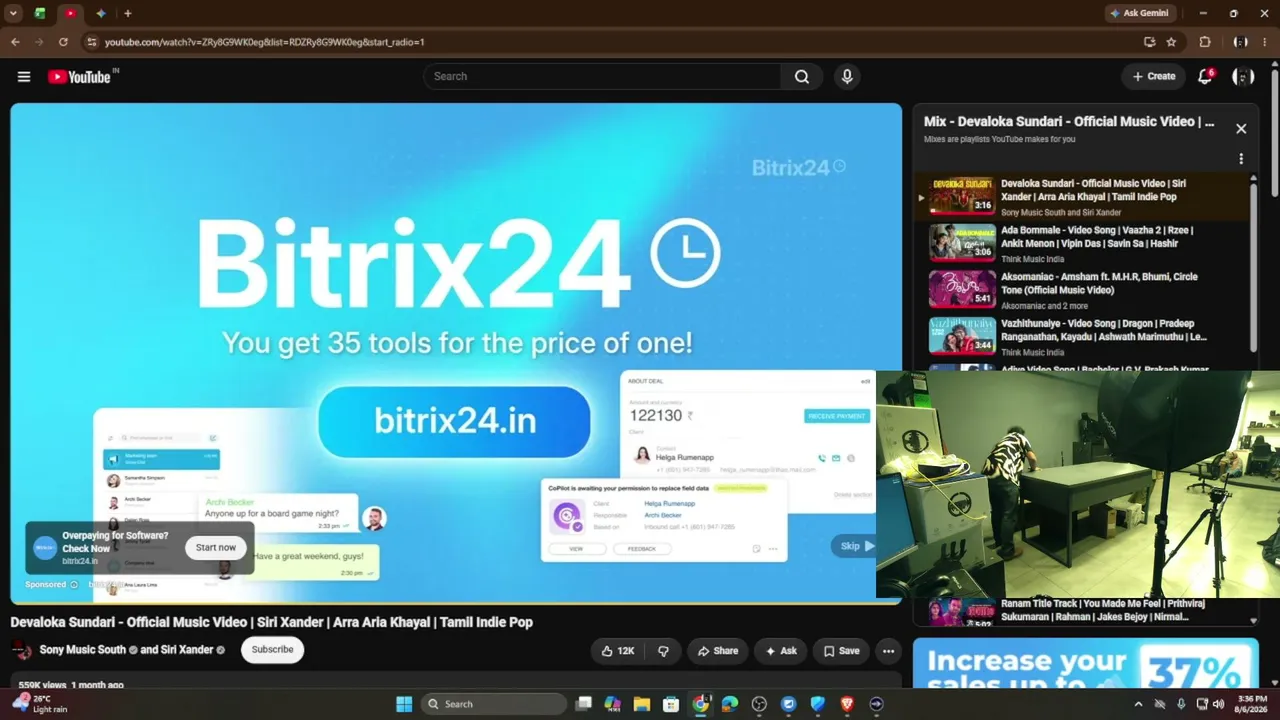Open the tab search dropdown arrow

pyautogui.click(x=13, y=13)
